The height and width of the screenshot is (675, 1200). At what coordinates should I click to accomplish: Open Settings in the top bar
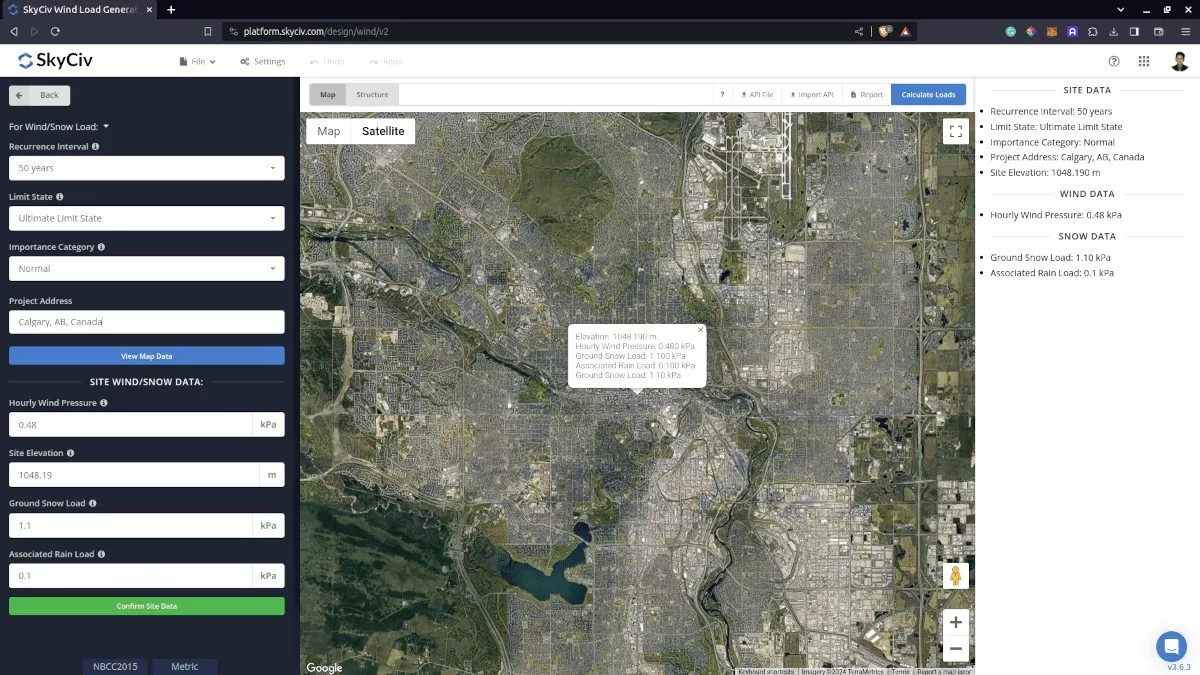[262, 61]
